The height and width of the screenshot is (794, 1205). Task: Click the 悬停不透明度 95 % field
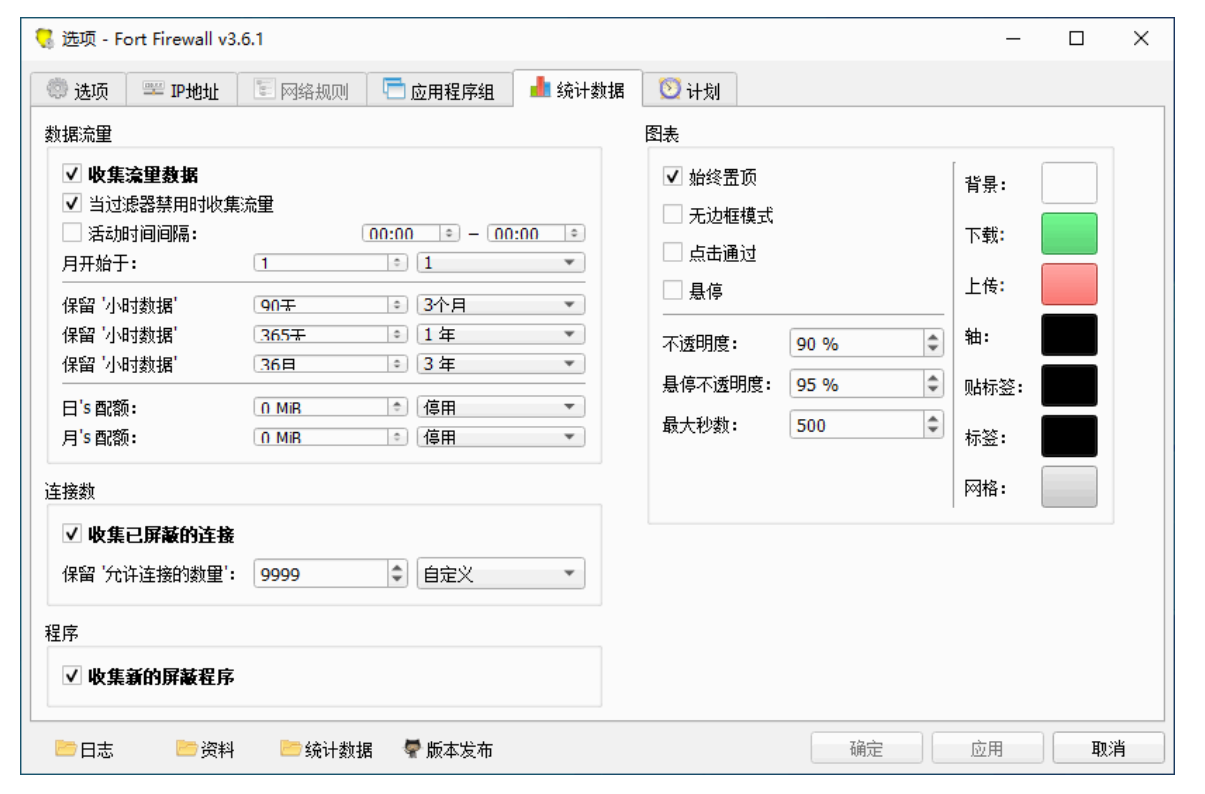pos(866,384)
